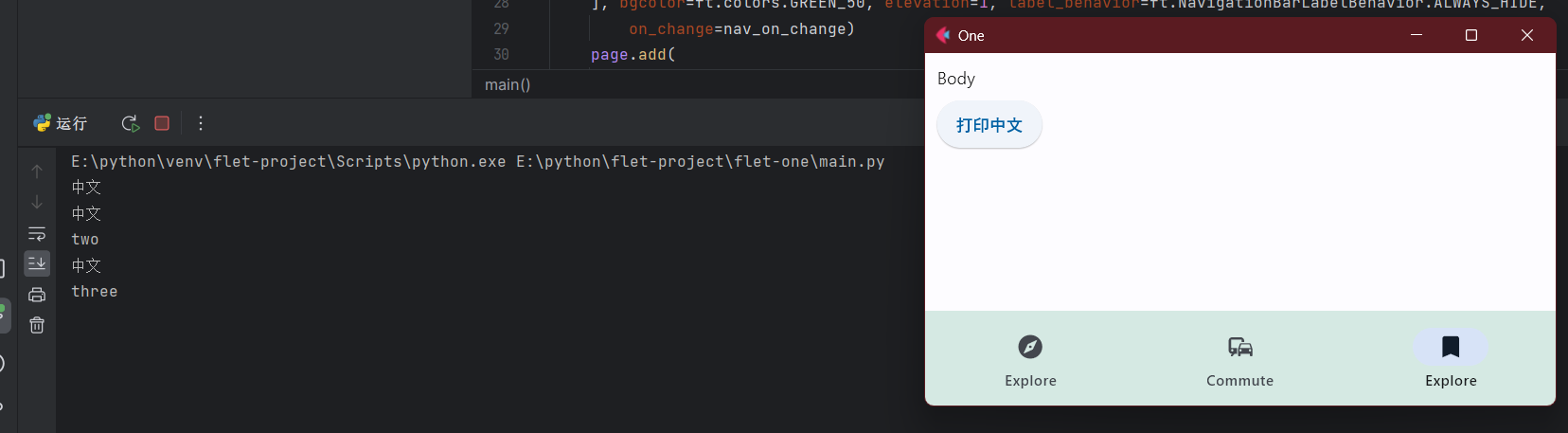
Task: Click the One window title text
Action: coord(971,36)
